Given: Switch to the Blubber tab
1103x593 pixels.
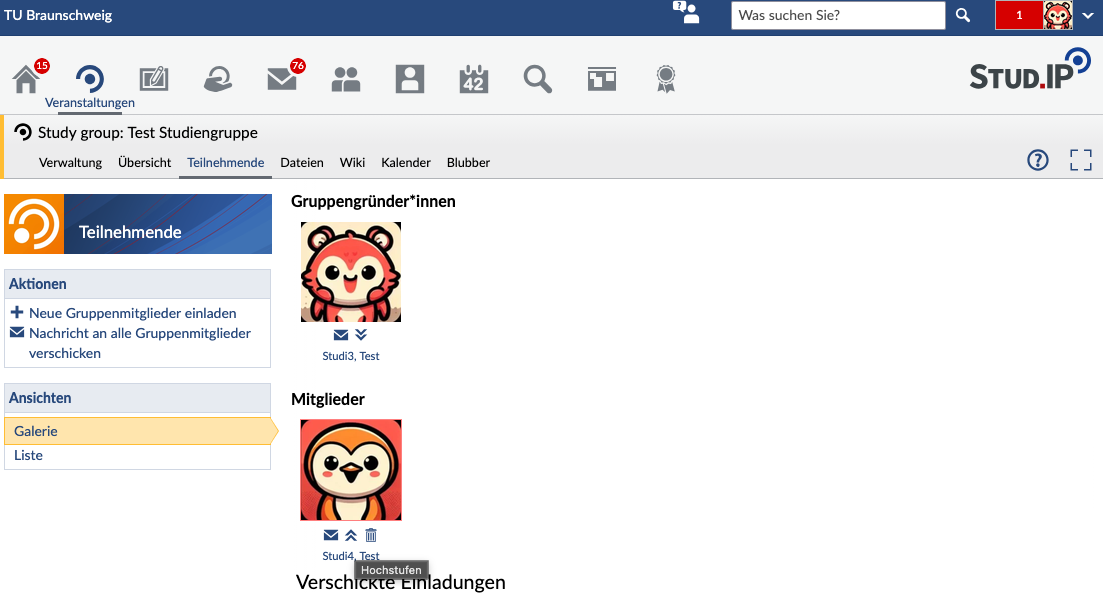Looking at the screenshot, I should pyautogui.click(x=468, y=162).
